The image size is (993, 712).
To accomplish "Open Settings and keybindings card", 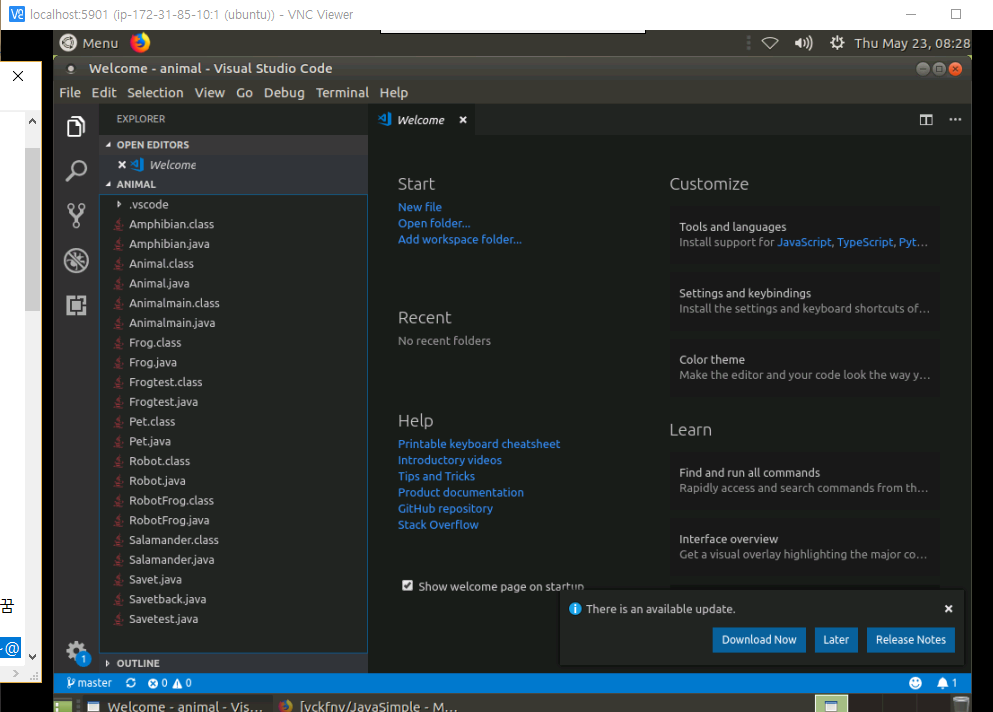I will 804,301.
